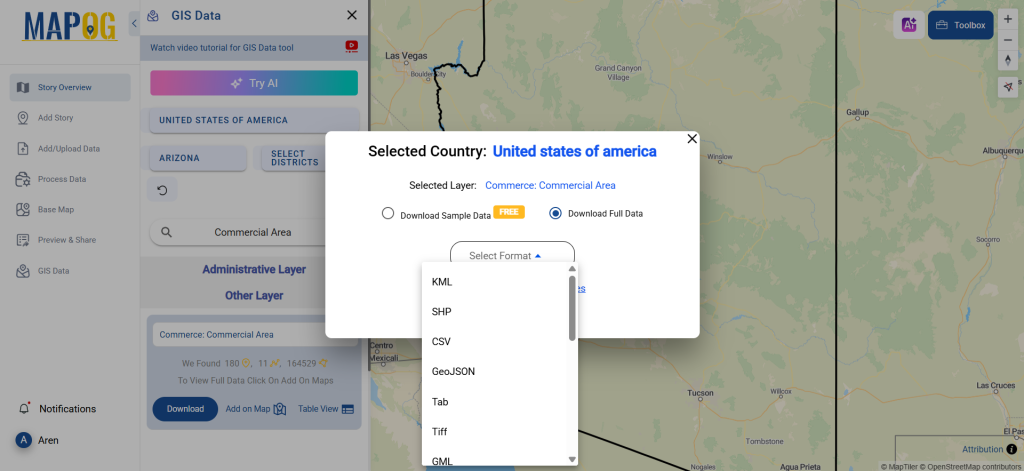
Task: Collapse the GIS Data side panel
Action: [135, 22]
